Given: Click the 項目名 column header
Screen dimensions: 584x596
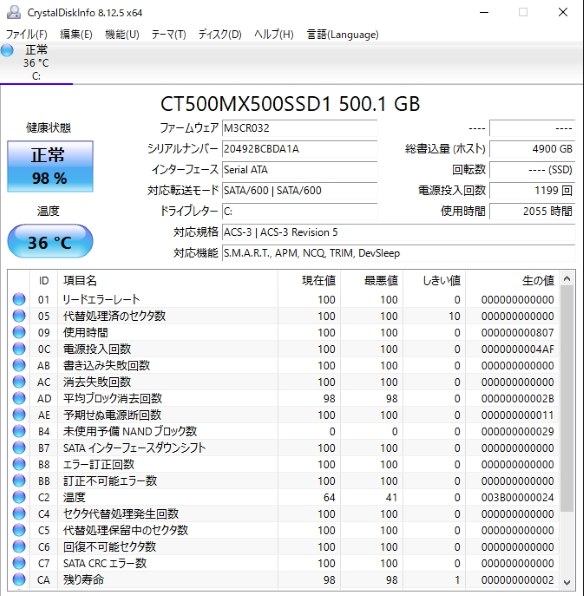Looking at the screenshot, I should pyautogui.click(x=167, y=281).
